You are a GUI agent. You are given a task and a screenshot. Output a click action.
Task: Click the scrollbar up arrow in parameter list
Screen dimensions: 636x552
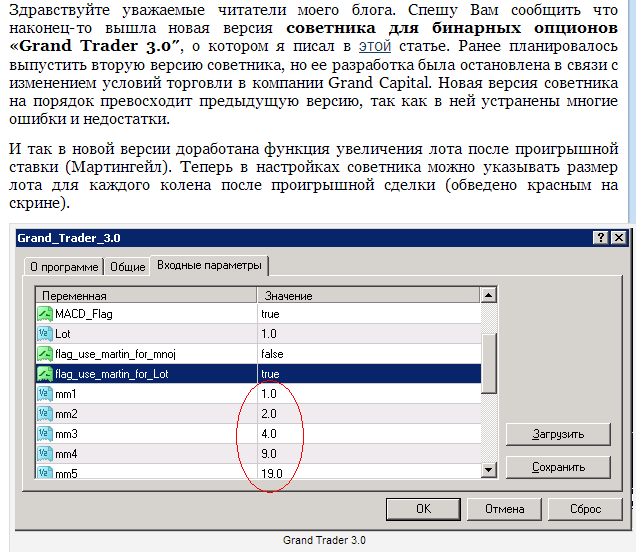coord(489,295)
